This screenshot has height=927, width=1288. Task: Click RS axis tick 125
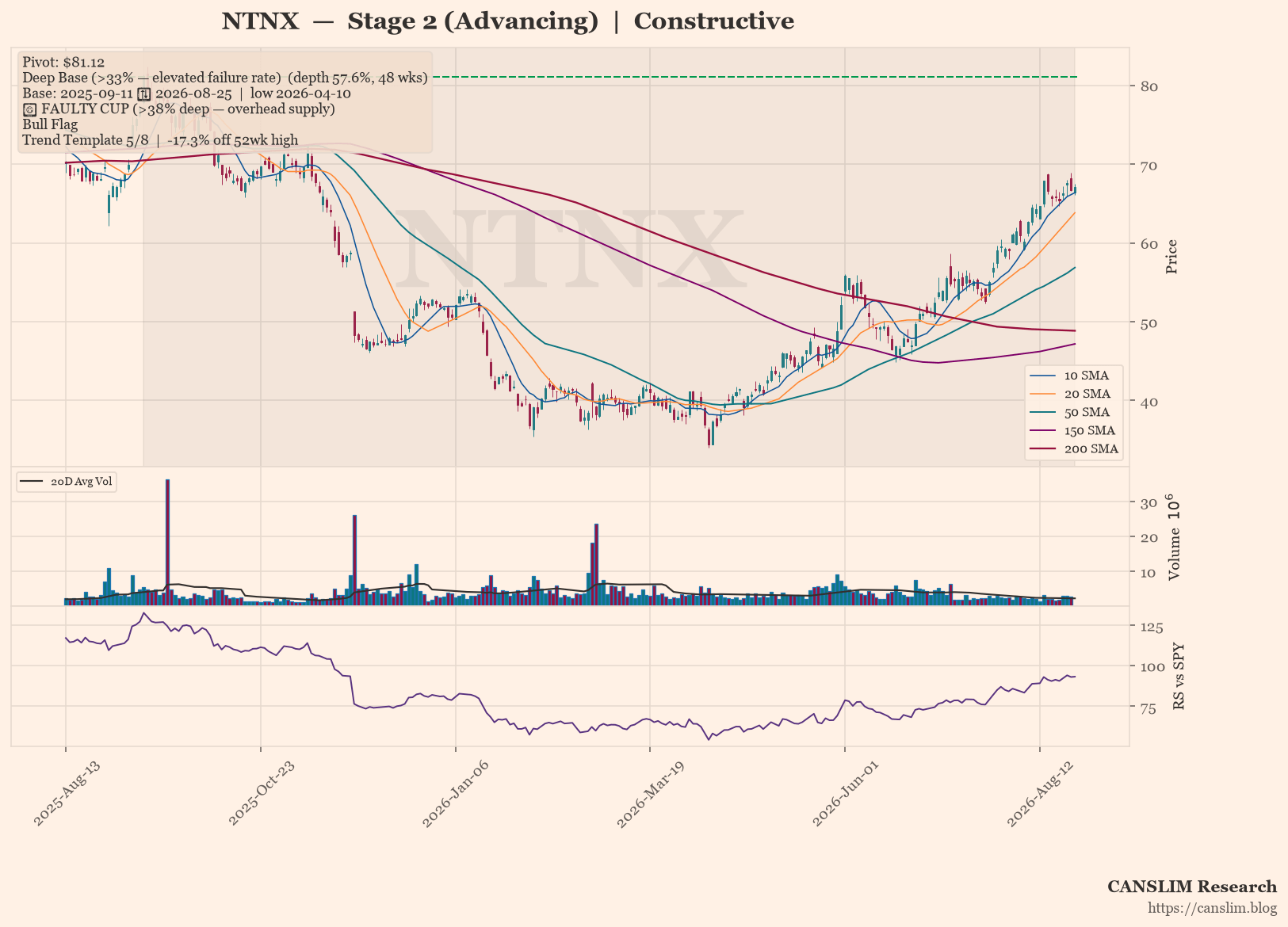(x=1152, y=628)
